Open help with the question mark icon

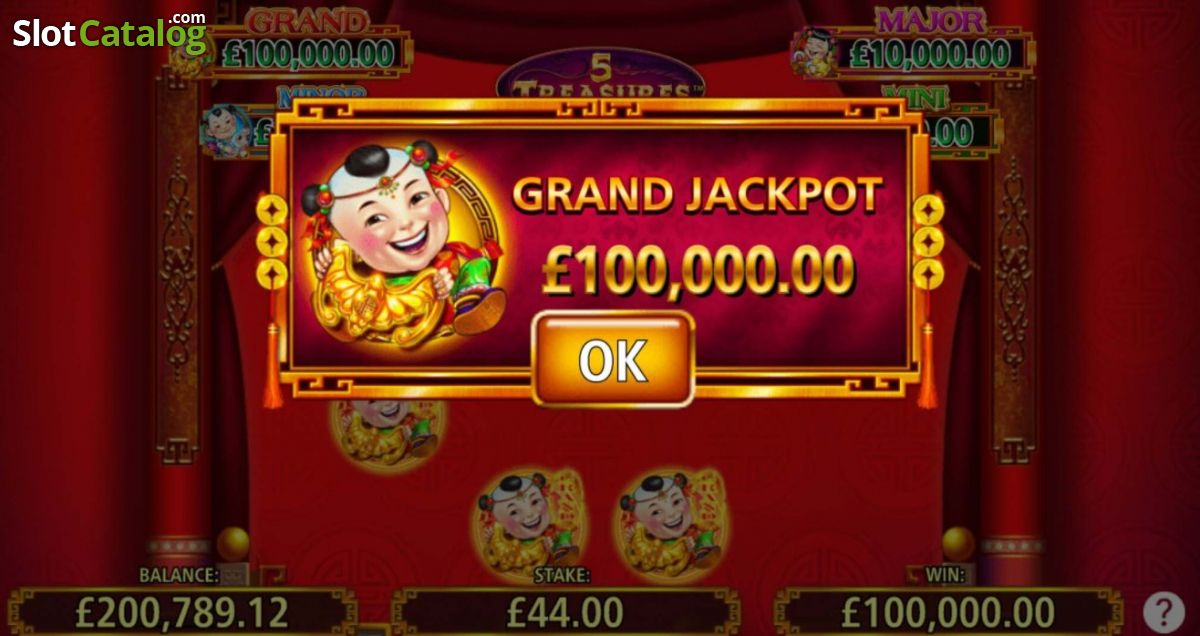1164,611
